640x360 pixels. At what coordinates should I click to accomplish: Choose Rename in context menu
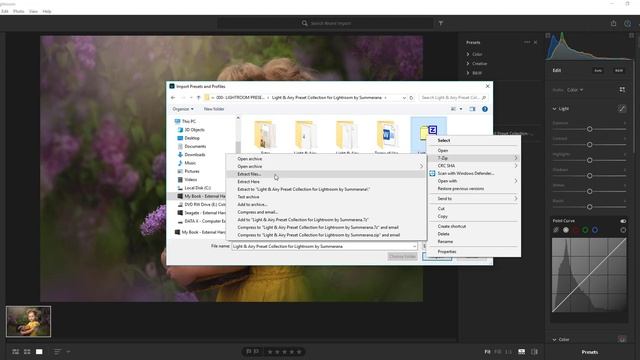point(474,242)
